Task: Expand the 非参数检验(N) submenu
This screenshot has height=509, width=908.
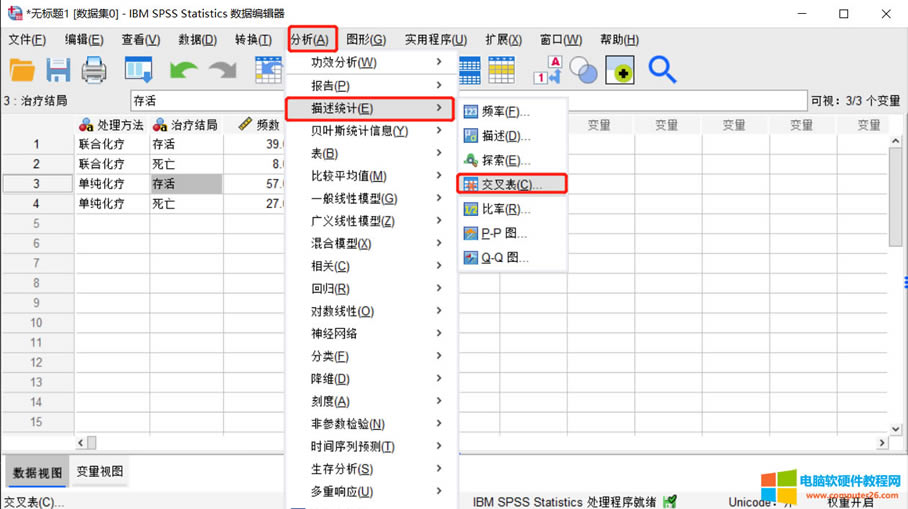Action: click(370, 424)
